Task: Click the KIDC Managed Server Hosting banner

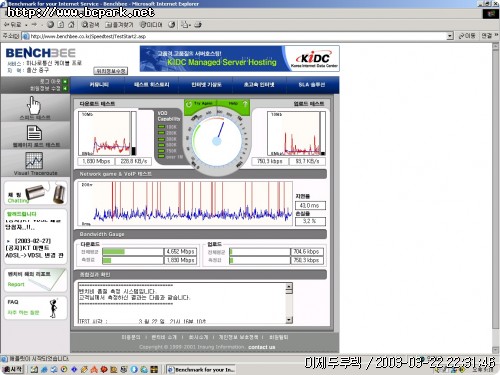Action: pyautogui.click(x=239, y=59)
